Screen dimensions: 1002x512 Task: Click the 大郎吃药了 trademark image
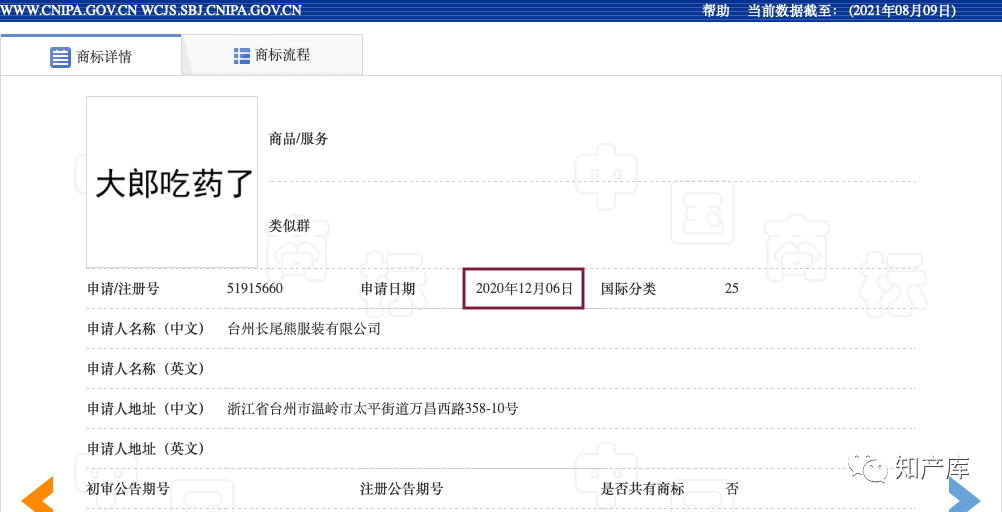(172, 182)
